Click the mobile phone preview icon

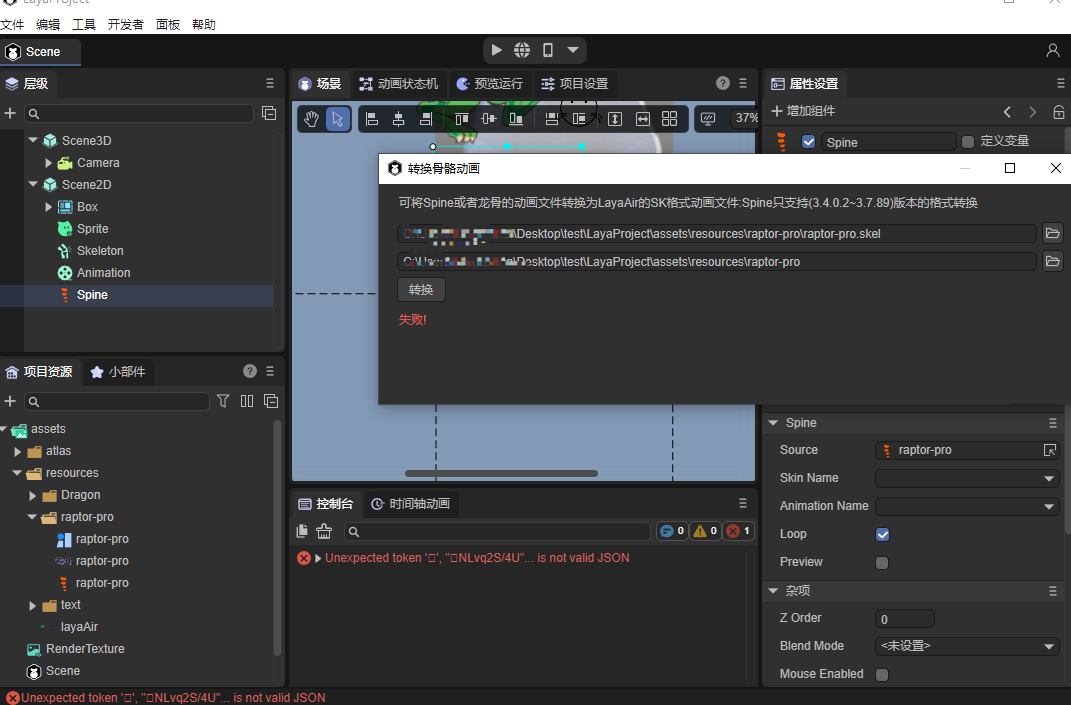[547, 50]
